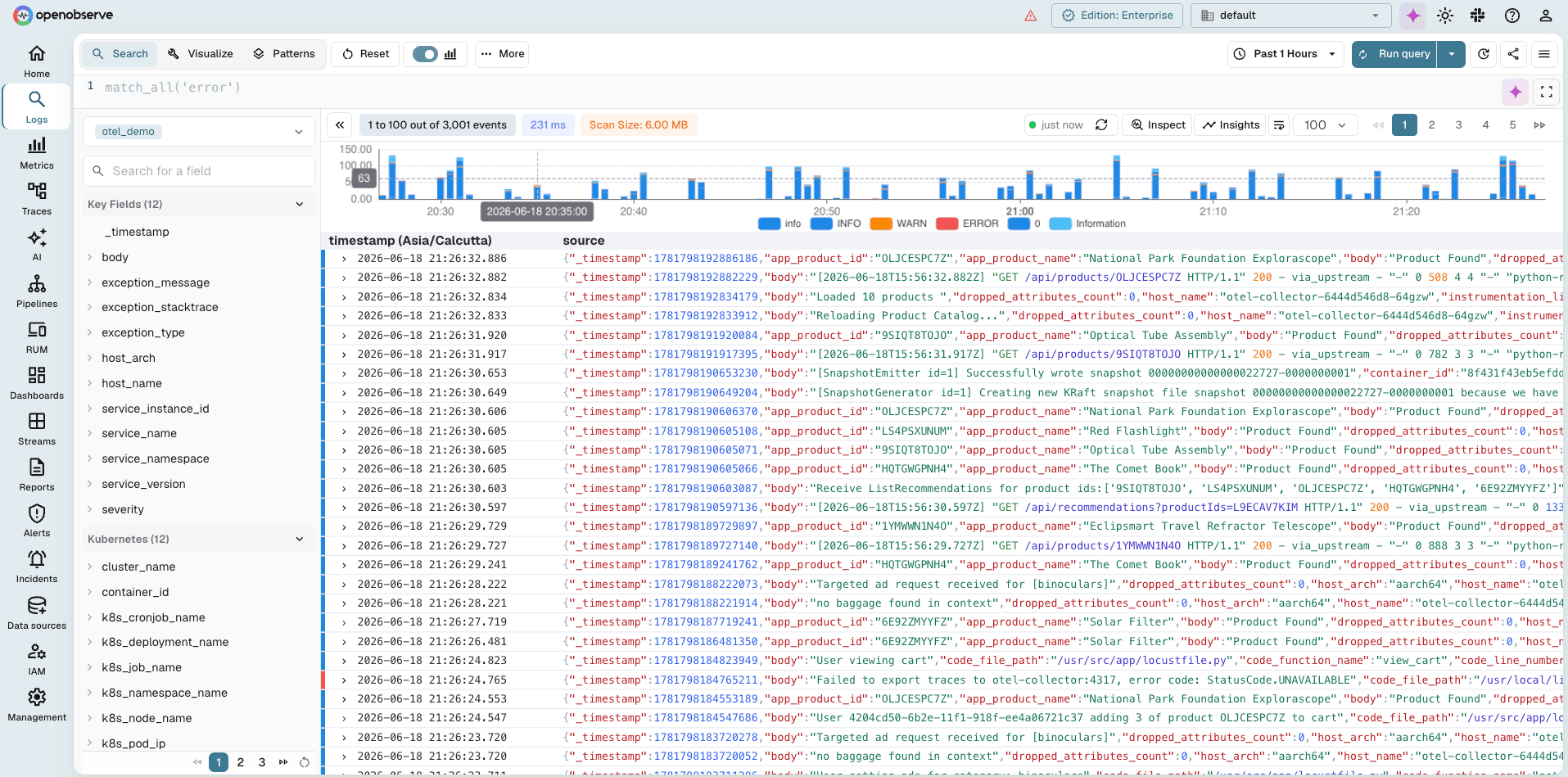1568x777 pixels.
Task: Open the default organization dropdown
Action: tap(1290, 16)
